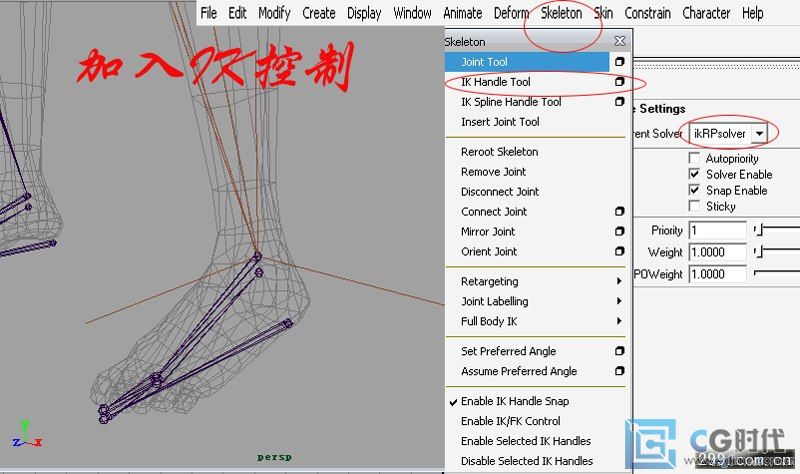Open the Window menu

coord(412,13)
